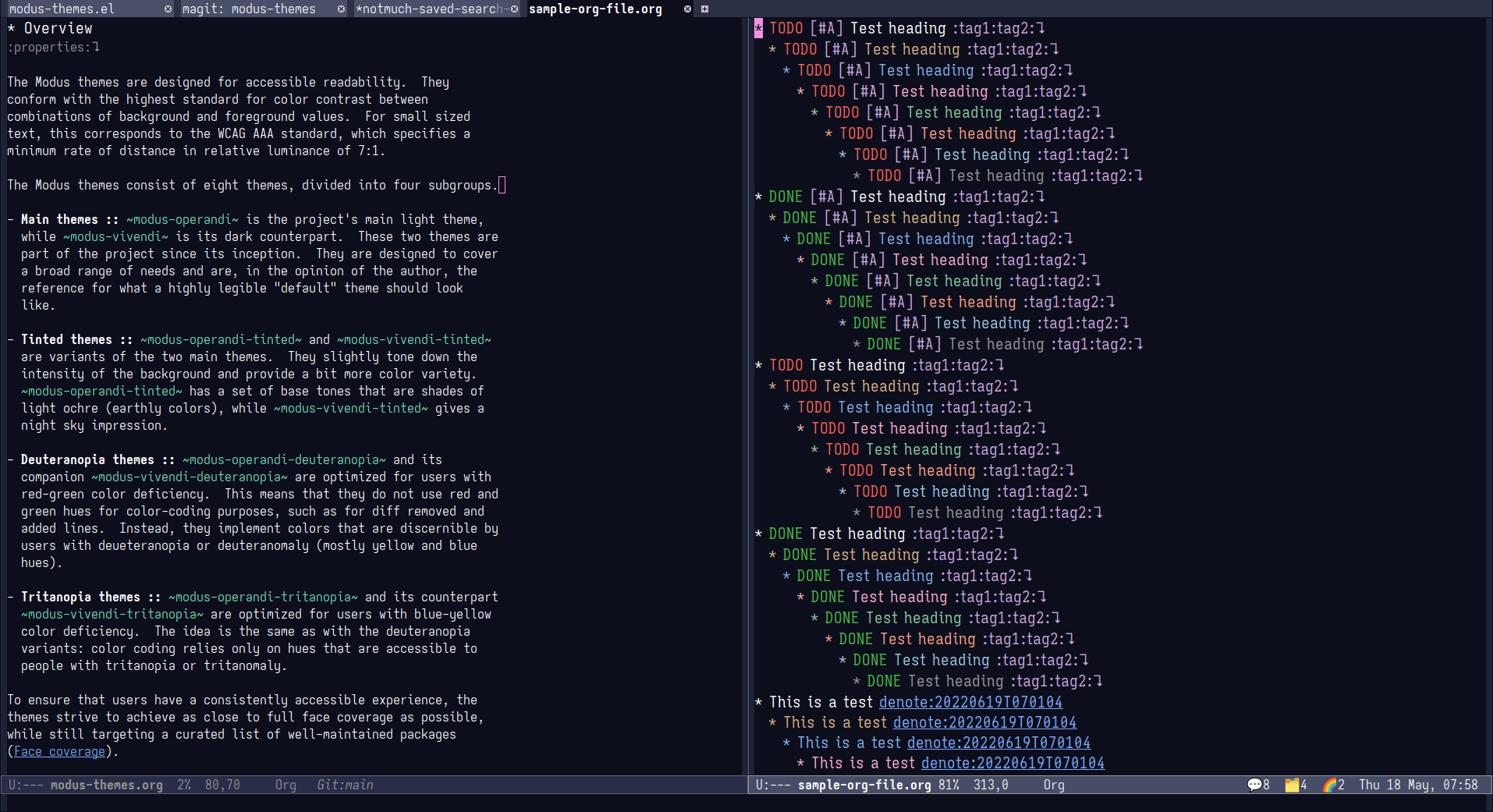Unfold top-level TODO [#A] Test heading arrow
This screenshot has width=1493, height=812.
click(1041, 28)
